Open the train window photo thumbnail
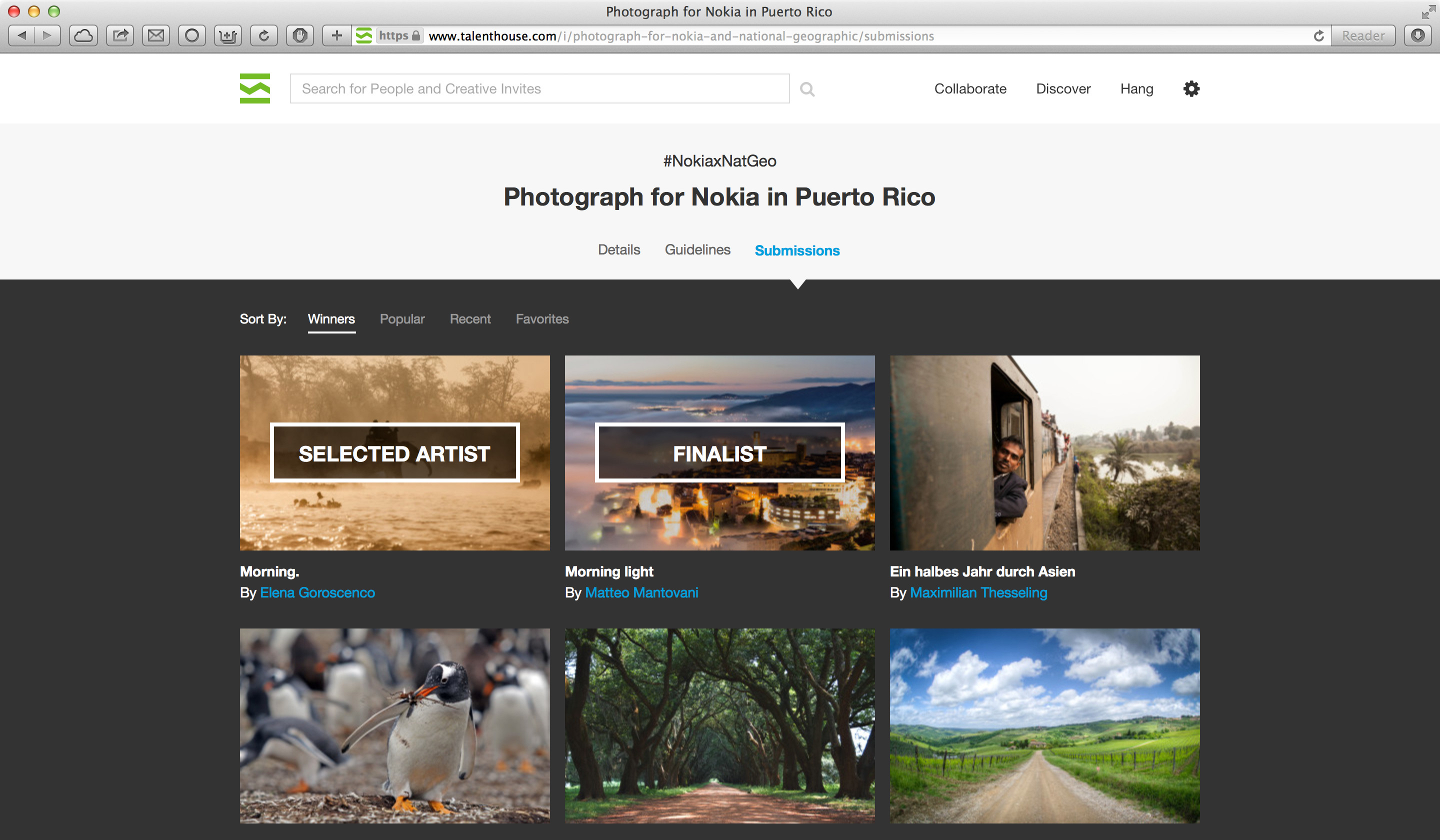The width and height of the screenshot is (1440, 840). (1044, 452)
